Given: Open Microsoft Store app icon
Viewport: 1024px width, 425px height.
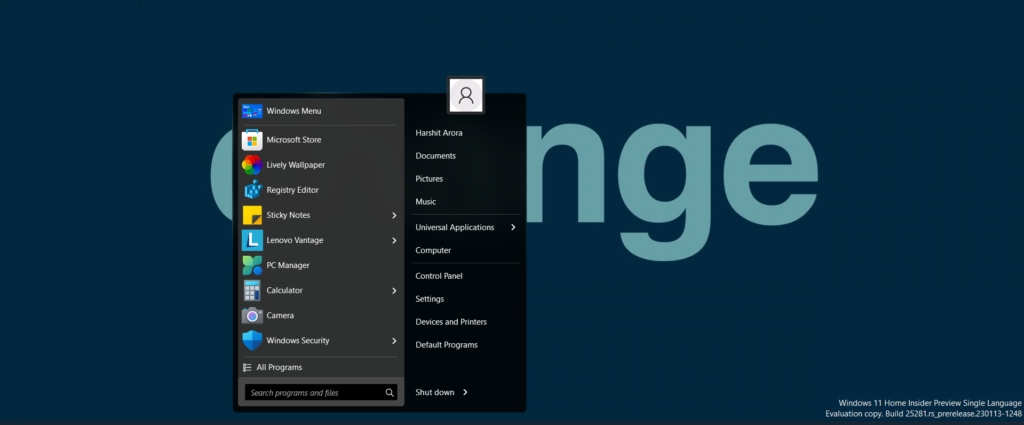Looking at the screenshot, I should pyautogui.click(x=252, y=140).
